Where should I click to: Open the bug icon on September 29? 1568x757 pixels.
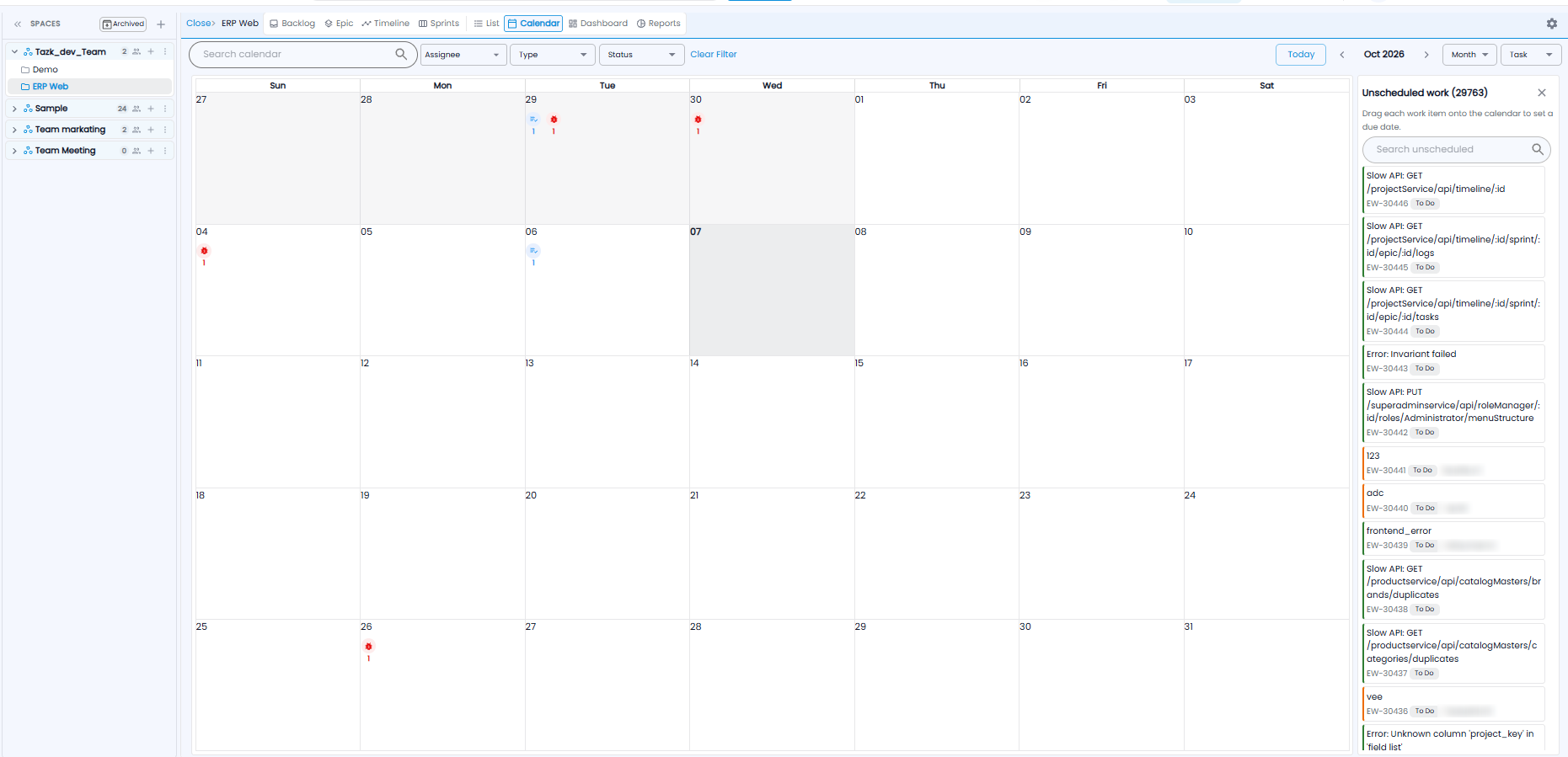coord(554,120)
